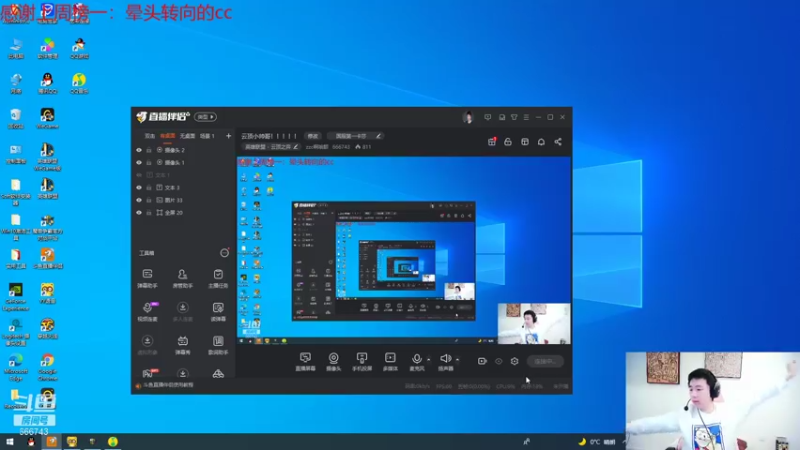Hide the 摄像头 1 source

[x=139, y=162]
